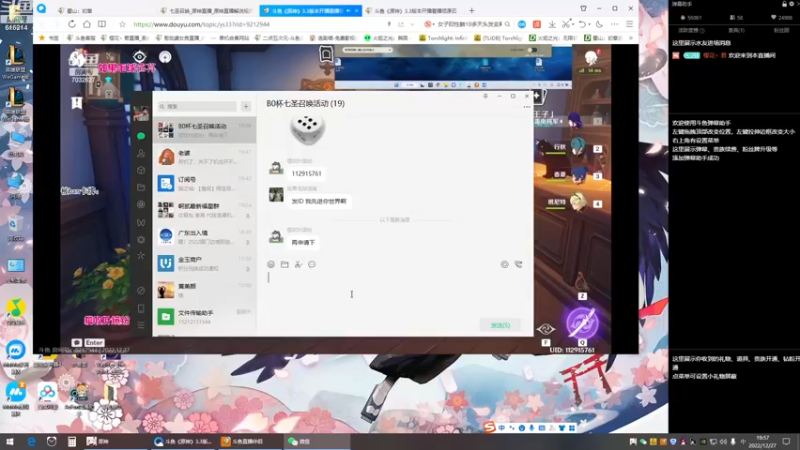The width and height of the screenshot is (800, 450).
Task: Focus the WeChat search field
Action: pyautogui.click(x=197, y=106)
